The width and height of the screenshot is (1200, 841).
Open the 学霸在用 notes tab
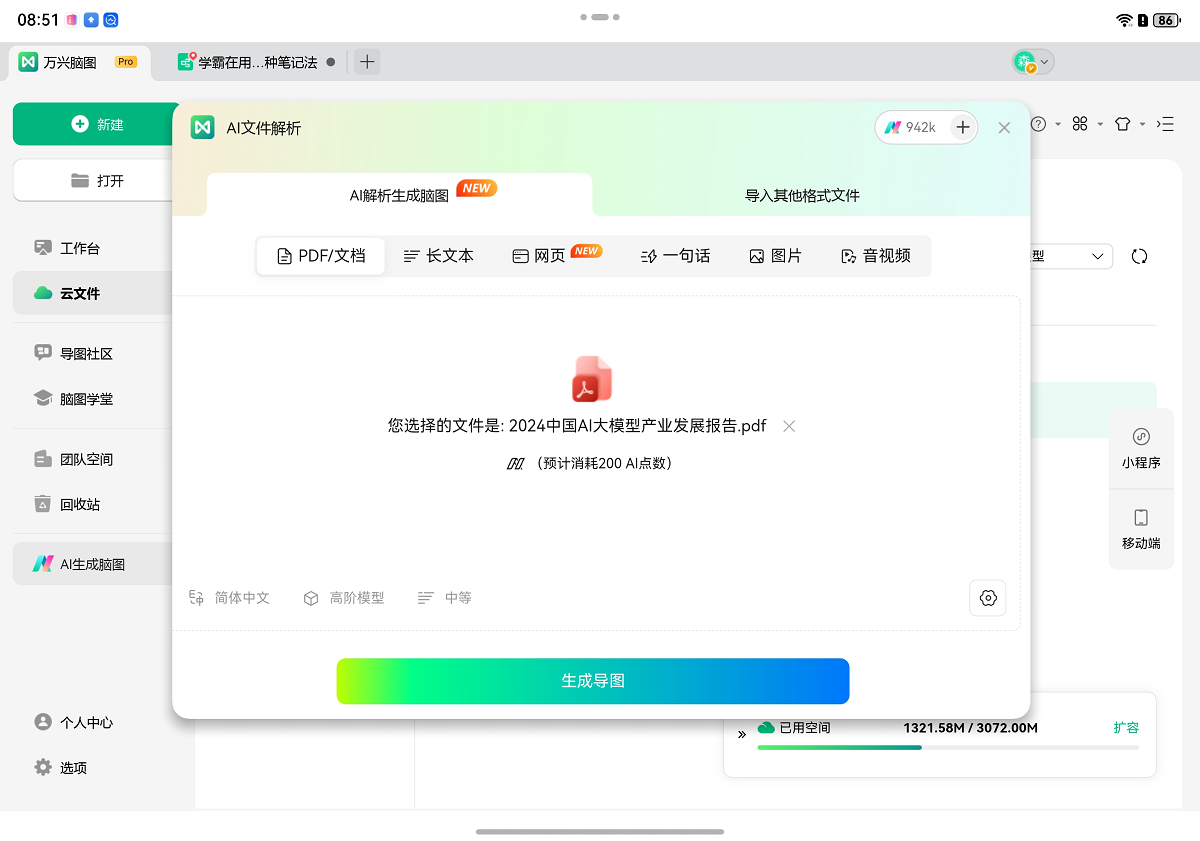tap(253, 61)
